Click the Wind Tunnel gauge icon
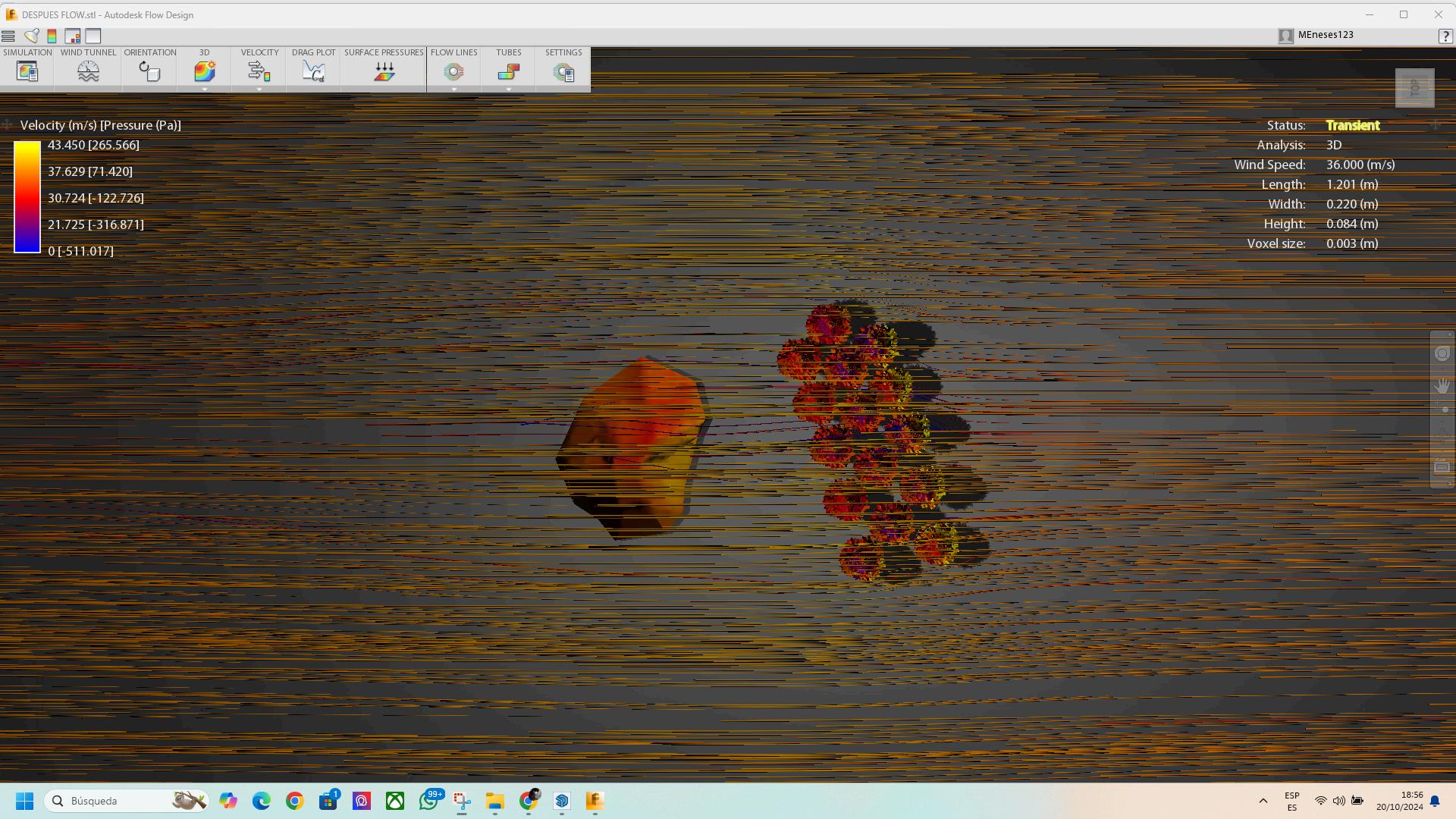The width and height of the screenshot is (1456, 819). click(x=88, y=71)
